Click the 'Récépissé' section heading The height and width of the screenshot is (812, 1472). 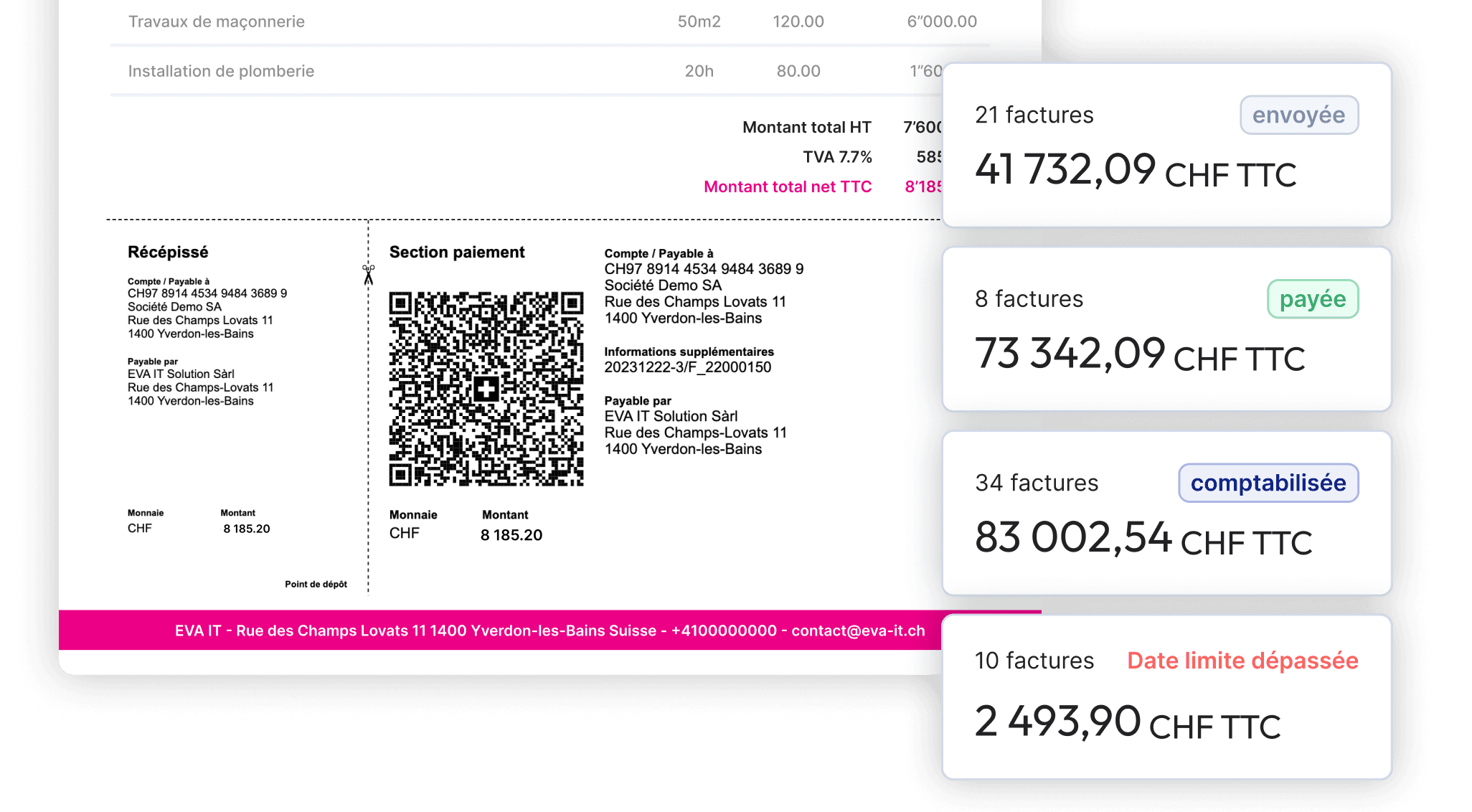coord(168,252)
